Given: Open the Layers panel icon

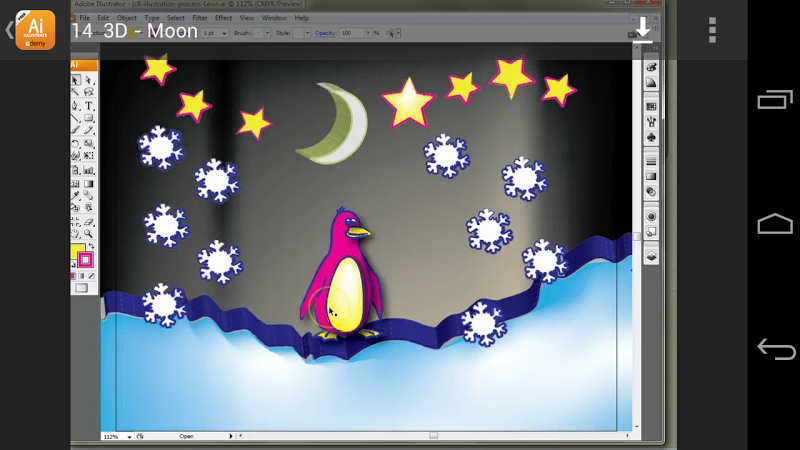Looking at the screenshot, I should 651,256.
